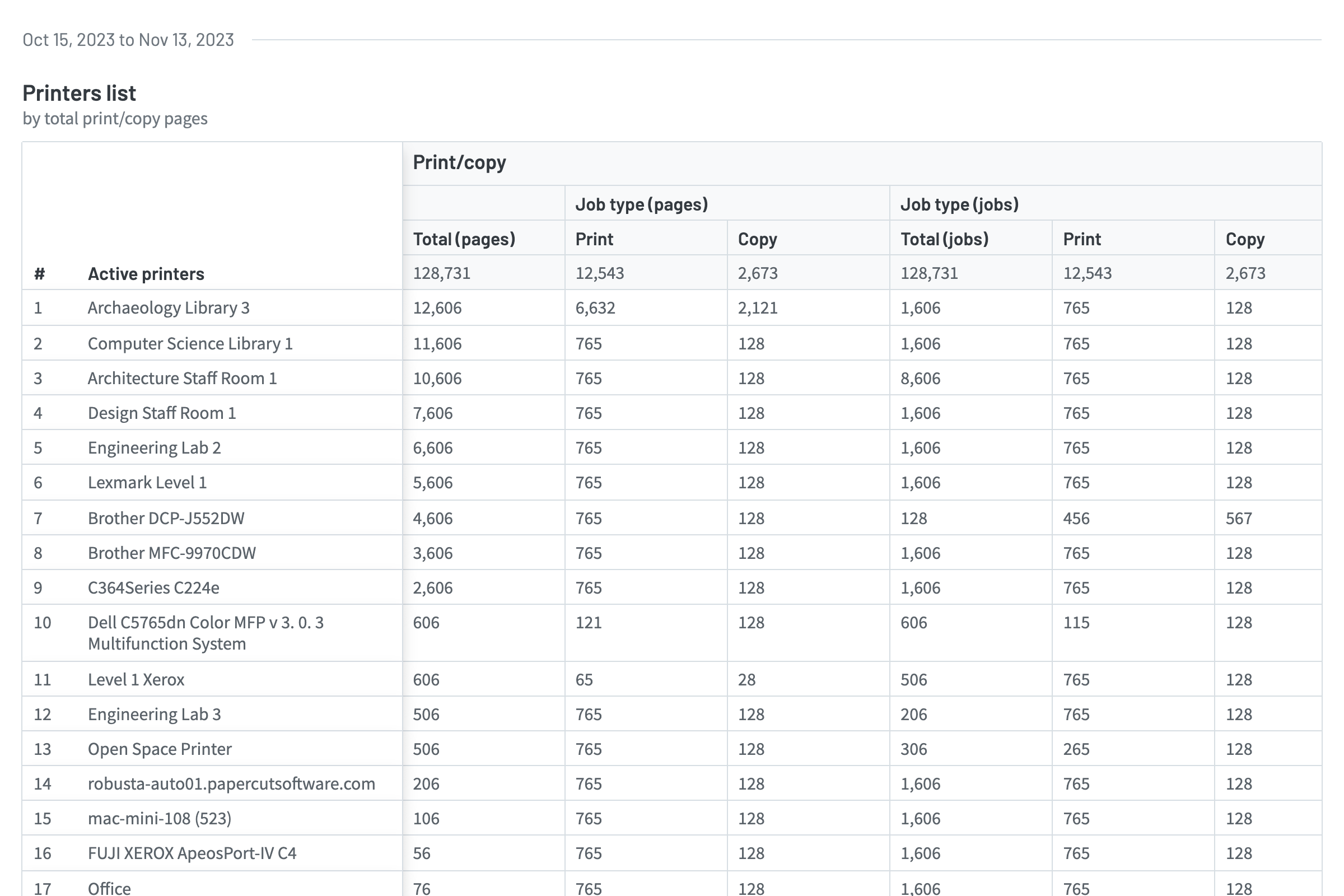The width and height of the screenshot is (1344, 896).
Task: Click Architecture Staff Room 1 entry
Action: tap(181, 379)
